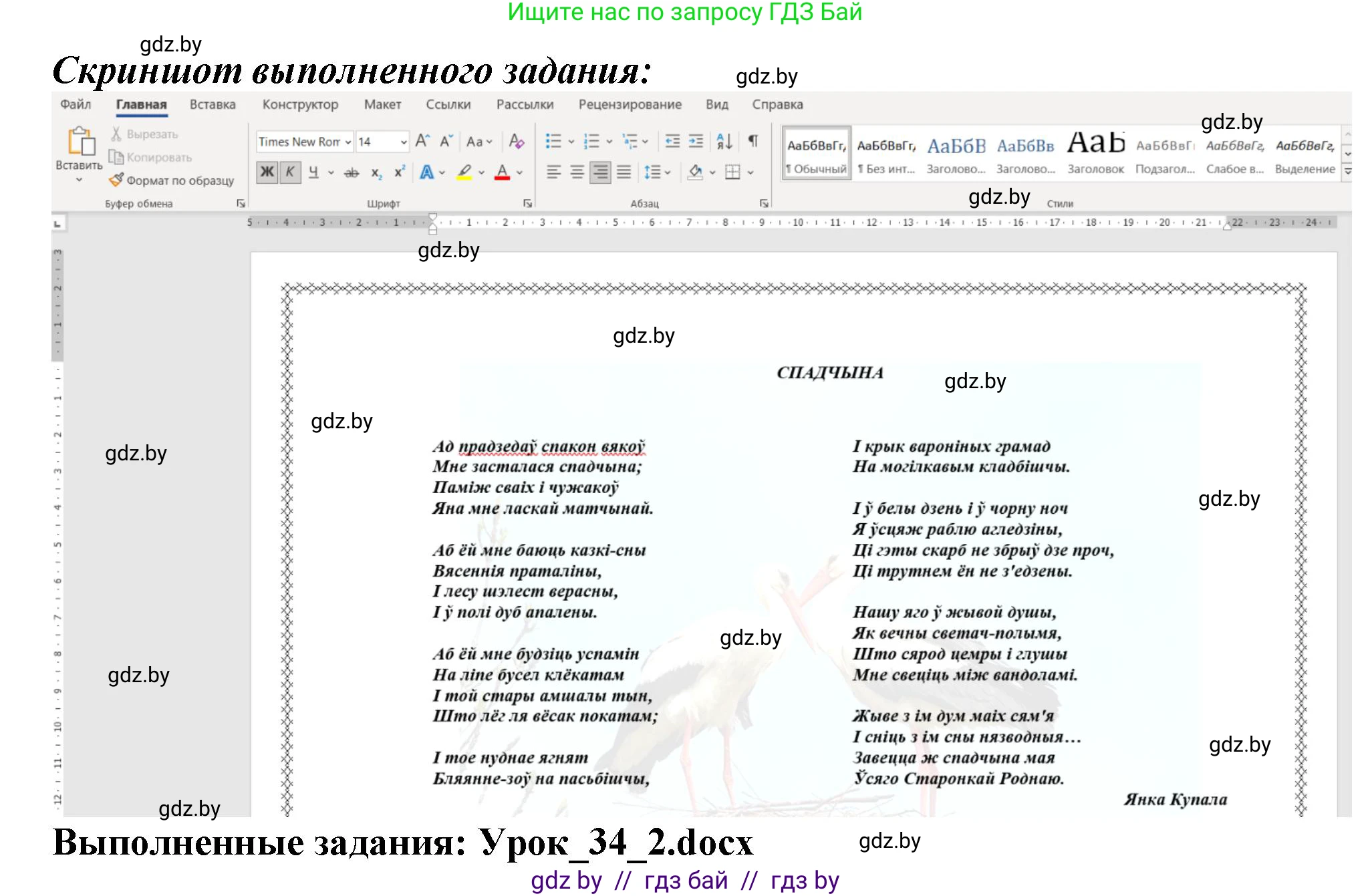Apply the Слабое выделение style
The width and height of the screenshot is (1372, 896).
(x=1235, y=153)
